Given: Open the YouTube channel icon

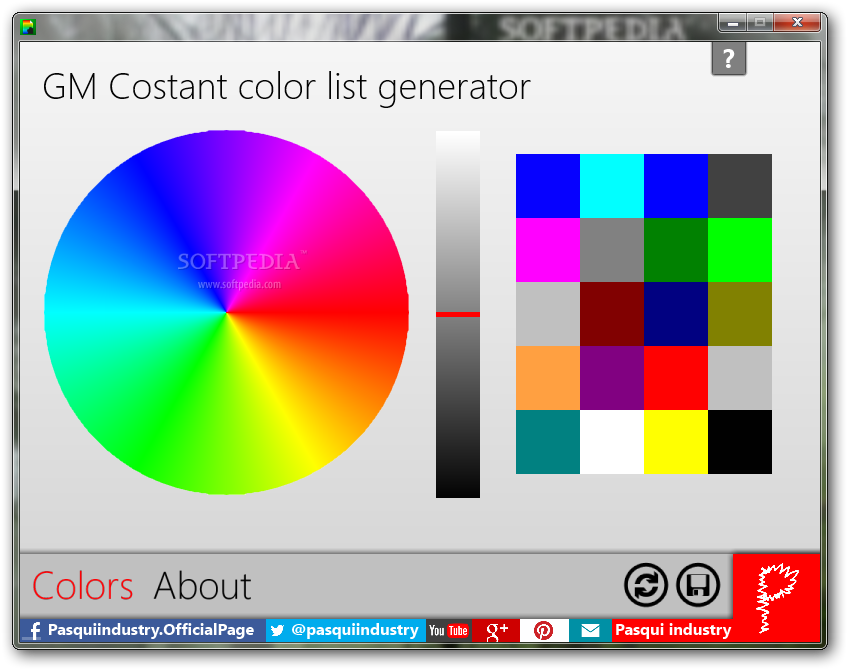Looking at the screenshot, I should (x=448, y=630).
